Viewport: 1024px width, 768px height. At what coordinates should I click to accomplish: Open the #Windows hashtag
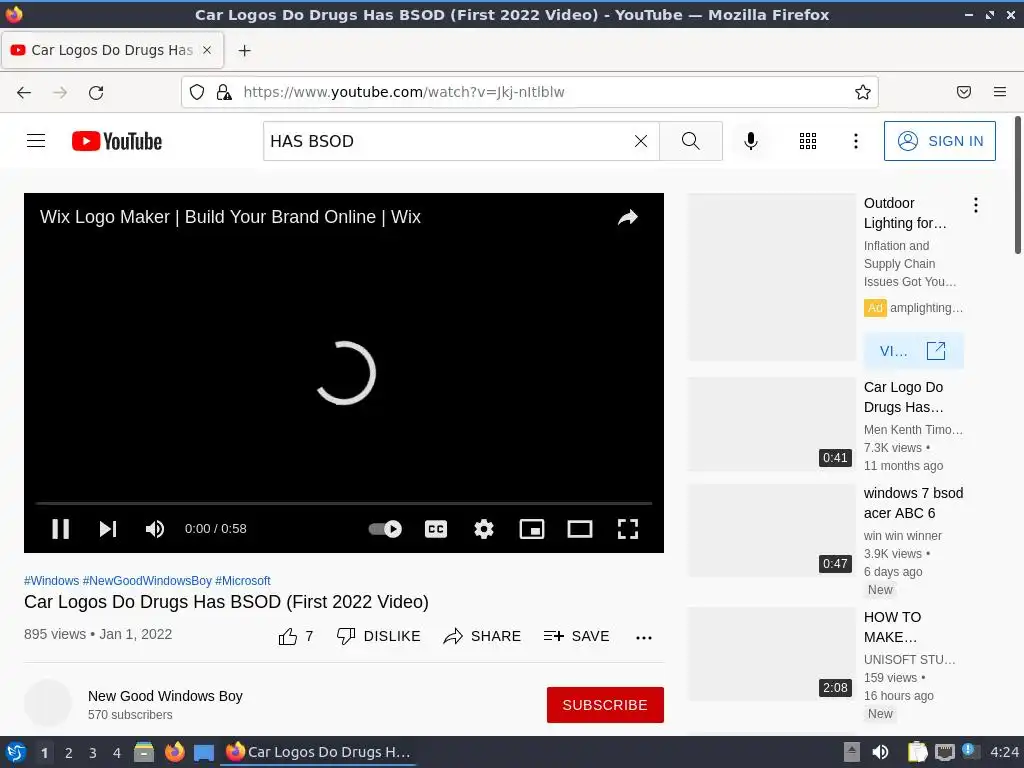click(x=52, y=581)
